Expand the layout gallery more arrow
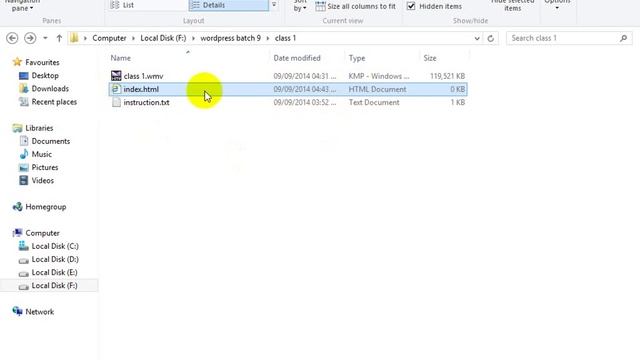Viewport: 640px width, 360px height. pyautogui.click(x=274, y=5)
